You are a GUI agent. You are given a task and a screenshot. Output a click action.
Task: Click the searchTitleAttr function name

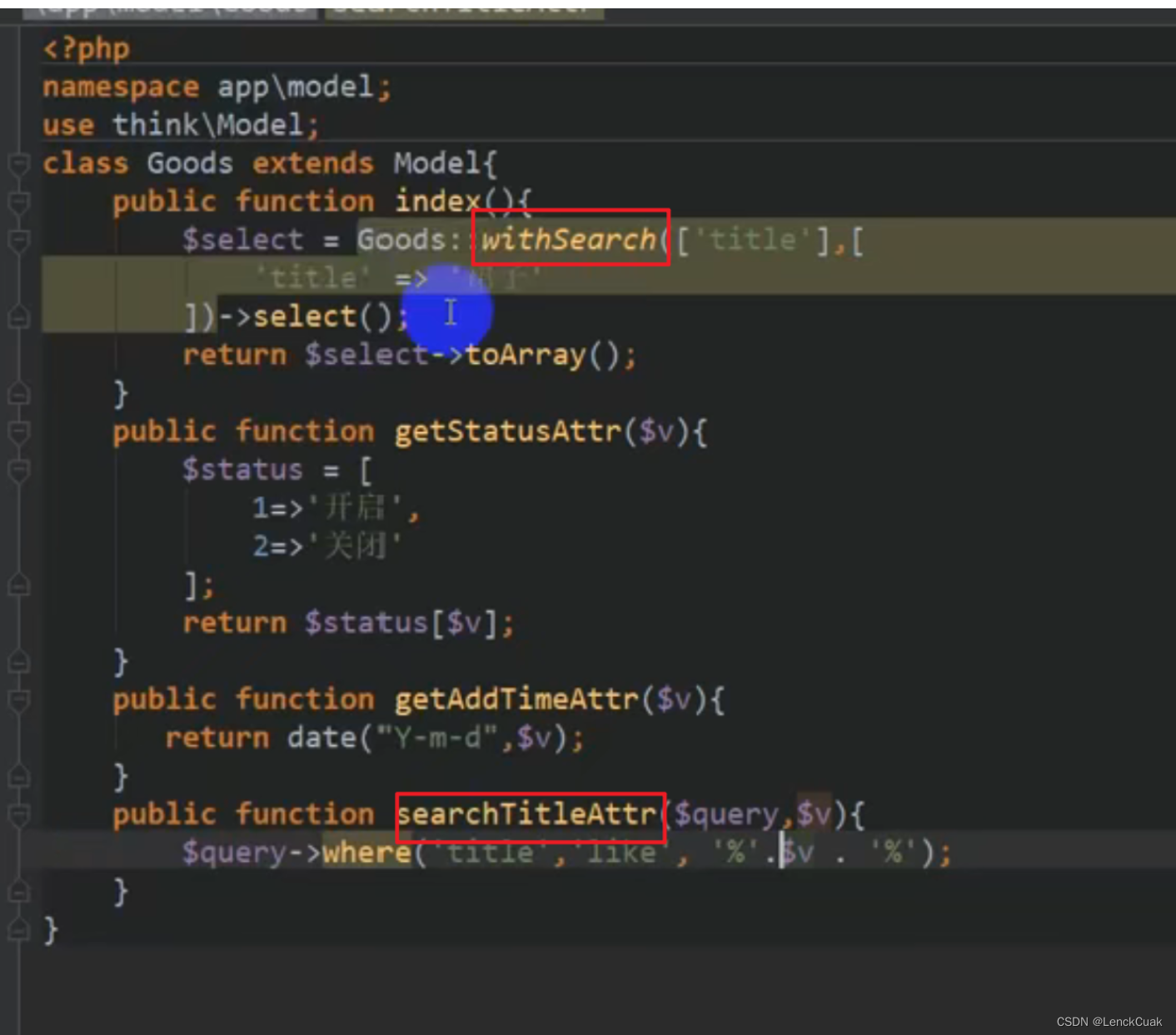(526, 814)
